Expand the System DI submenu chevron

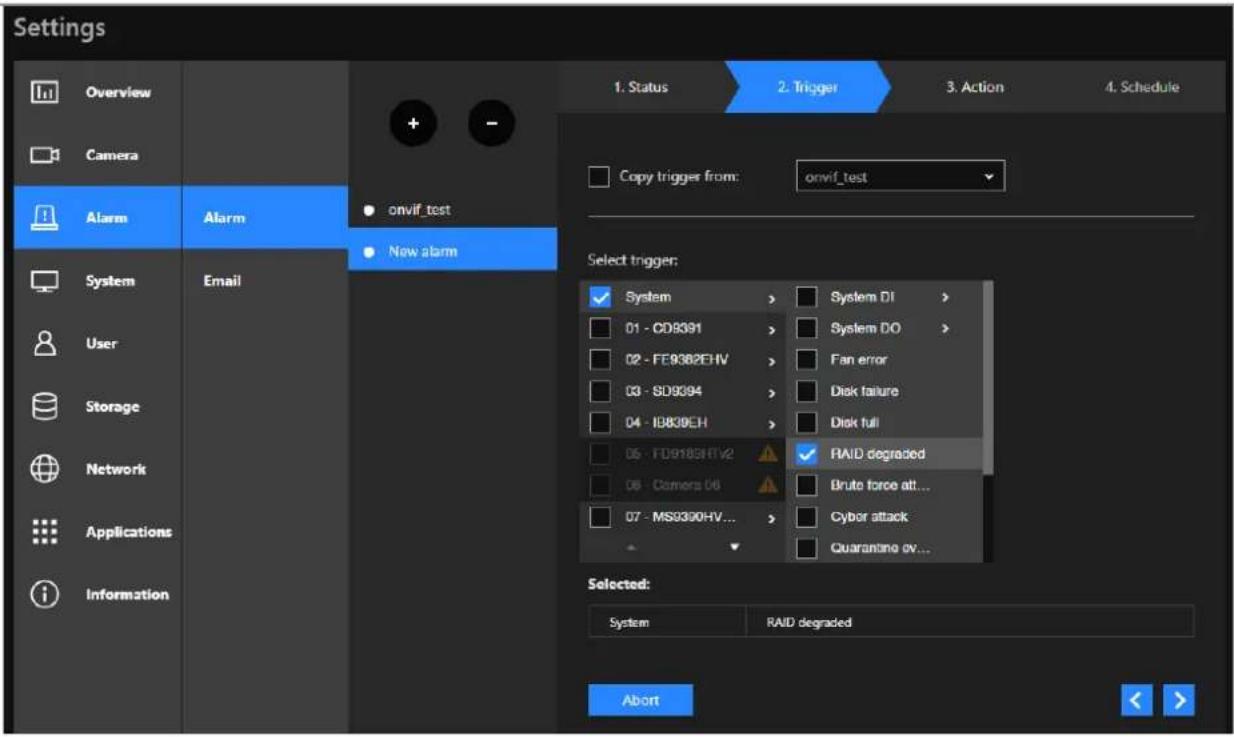(945, 297)
